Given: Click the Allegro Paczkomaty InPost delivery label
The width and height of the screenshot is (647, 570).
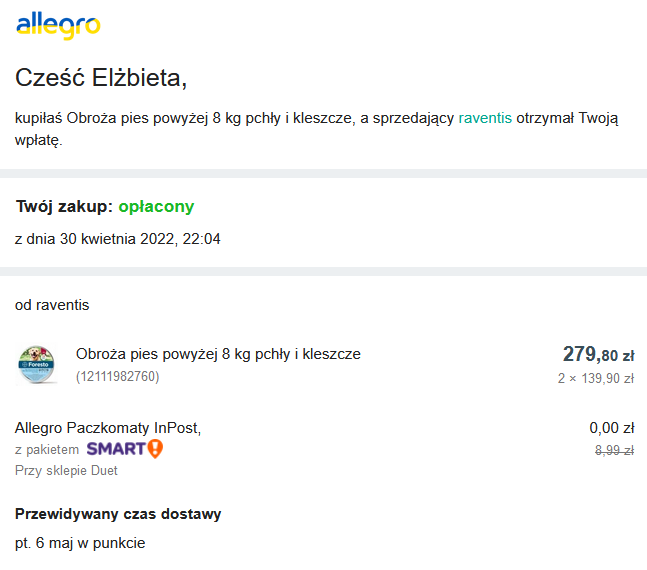Looking at the screenshot, I should tap(108, 428).
